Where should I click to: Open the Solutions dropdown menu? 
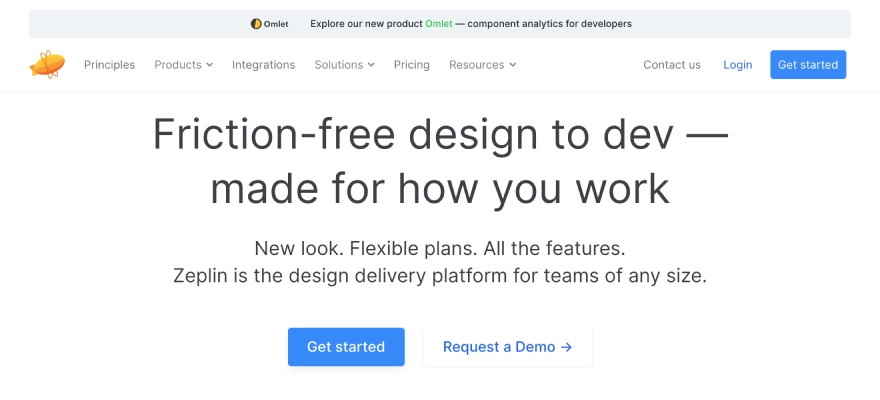coord(344,65)
